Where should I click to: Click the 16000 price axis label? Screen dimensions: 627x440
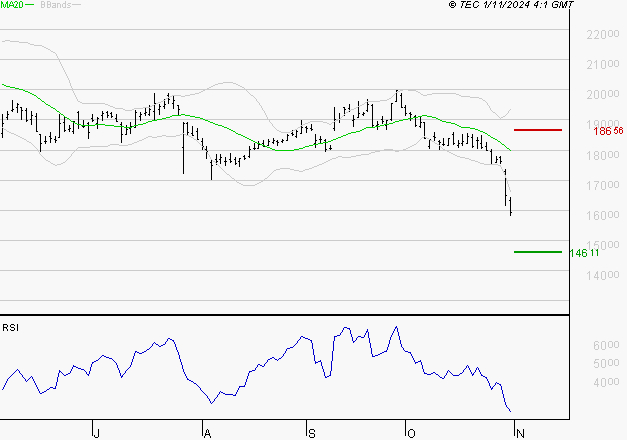(x=603, y=215)
